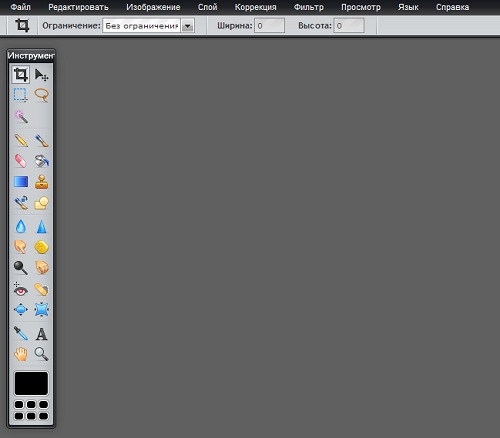Open the Ограничение dropdown arrow

(188, 26)
